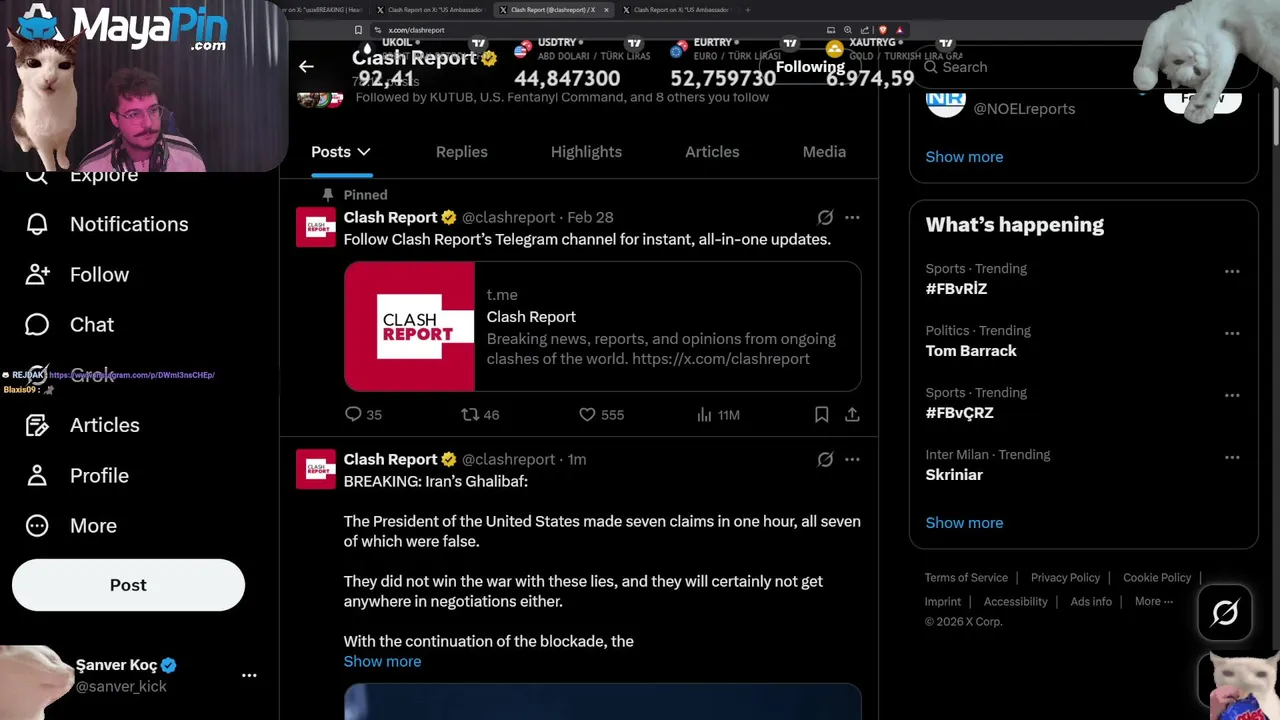The width and height of the screenshot is (1280, 720).
Task: Open options for #FBvRİZ trend
Action: (1232, 271)
